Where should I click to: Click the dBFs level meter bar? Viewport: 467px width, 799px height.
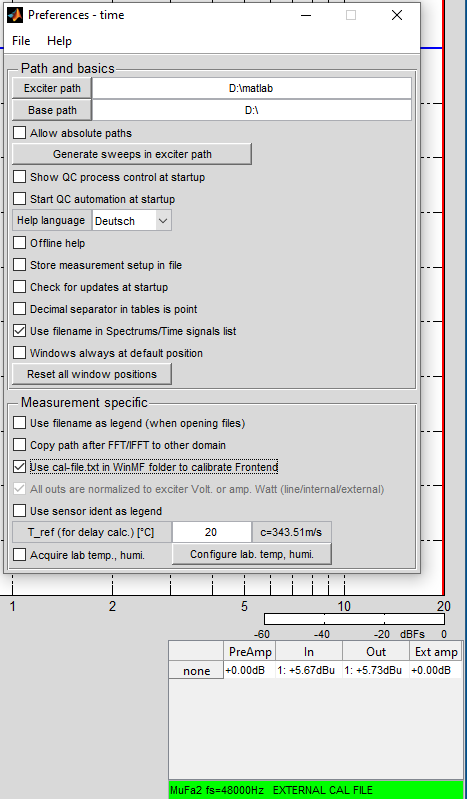tap(354, 619)
